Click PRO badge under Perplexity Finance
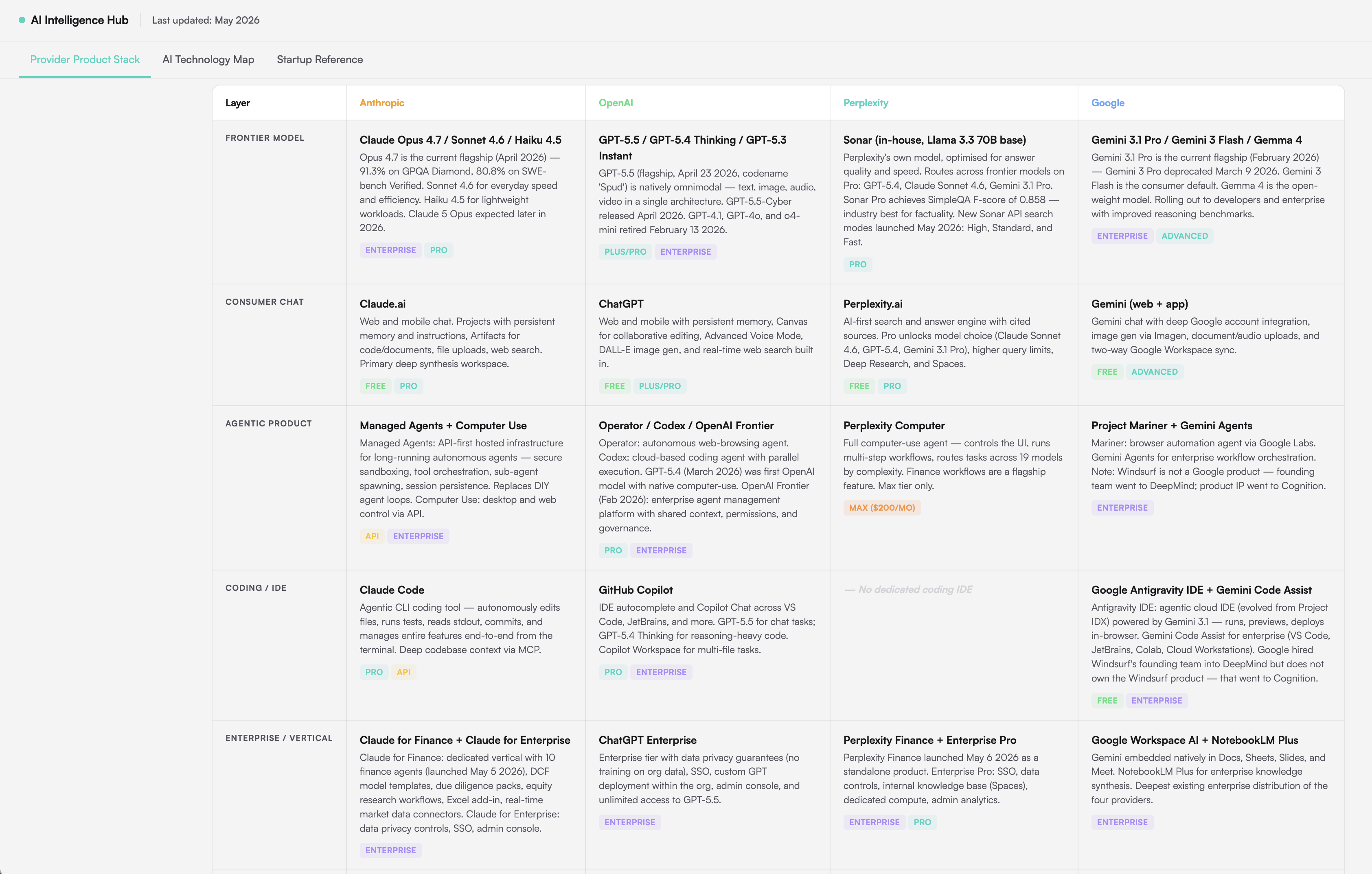Screen dimensions: 1372x874 922,822
